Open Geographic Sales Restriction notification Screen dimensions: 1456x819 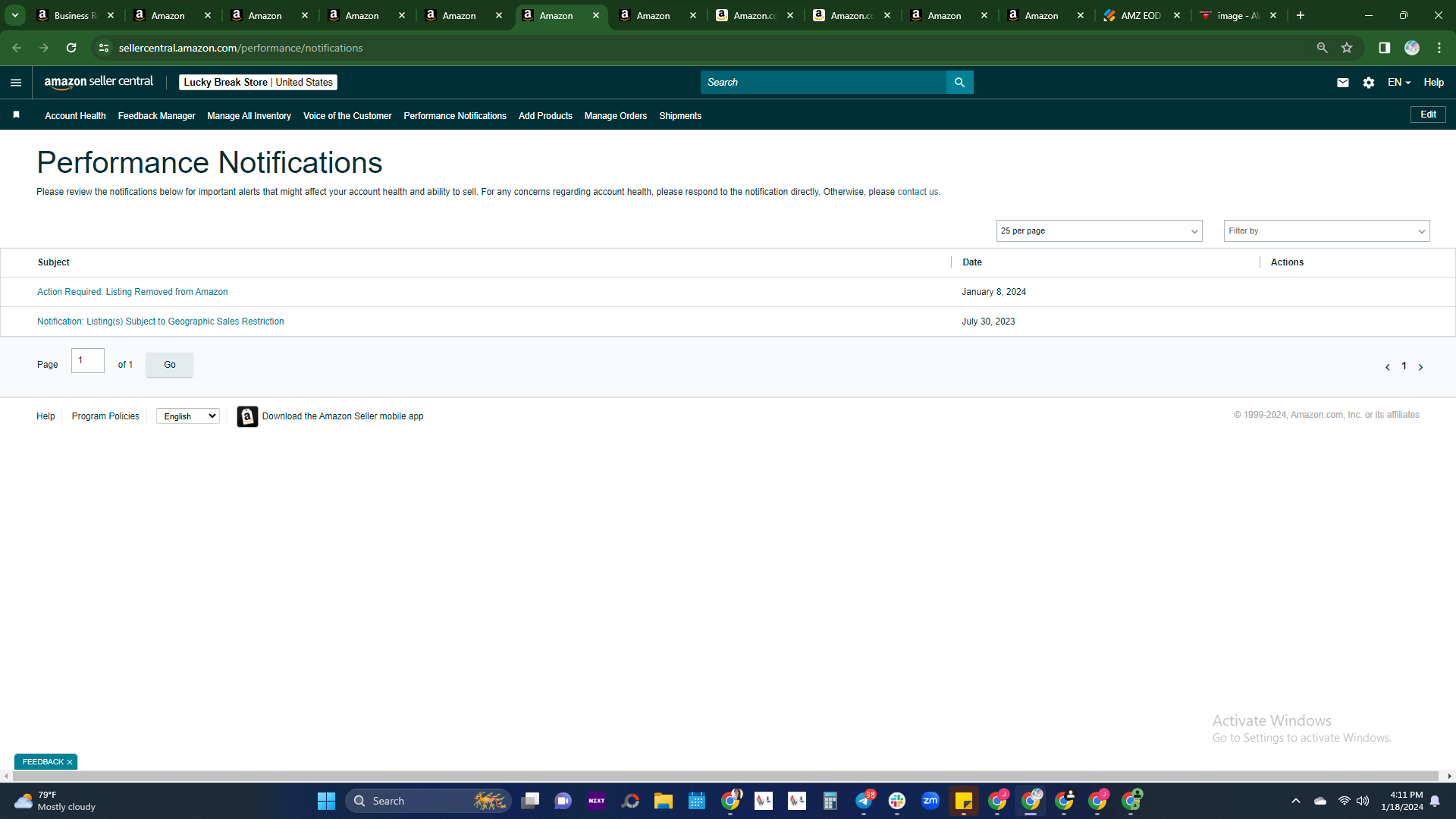[x=161, y=322]
